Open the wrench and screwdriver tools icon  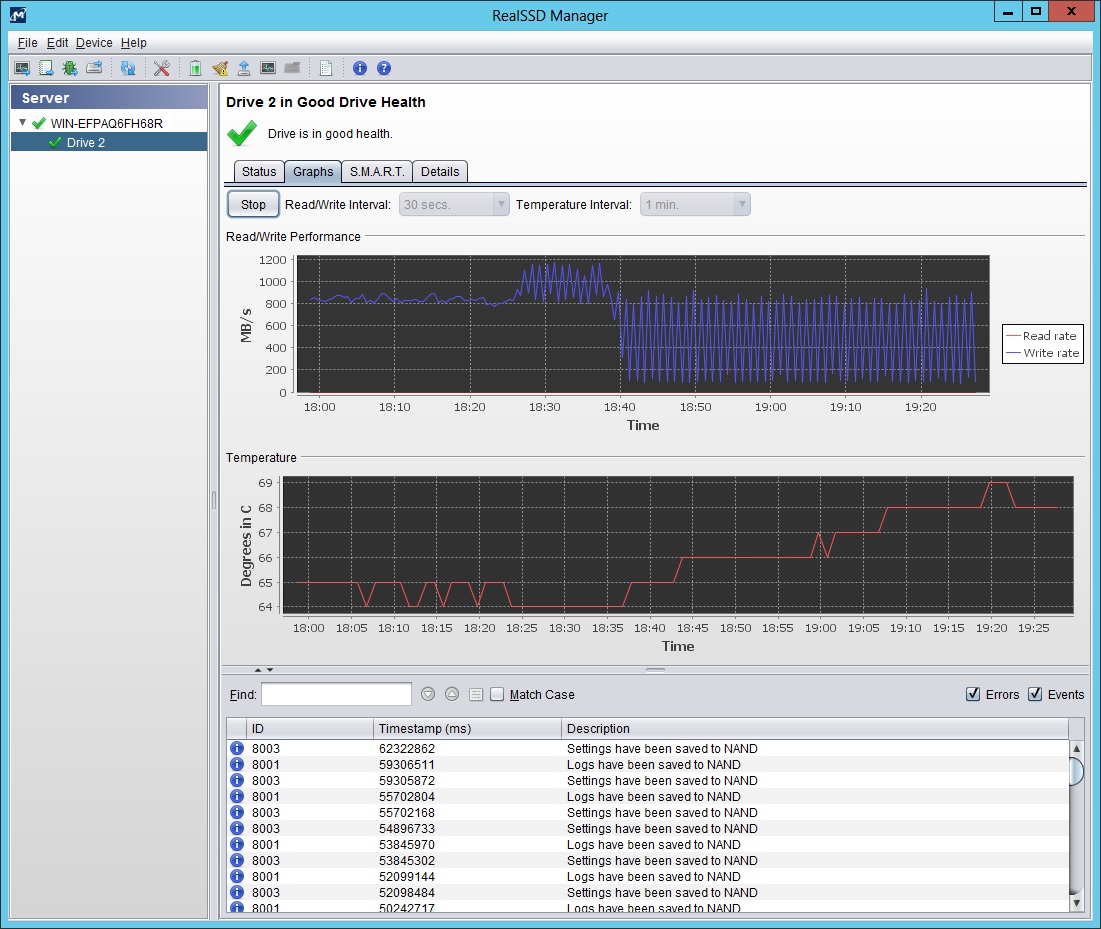pos(161,68)
